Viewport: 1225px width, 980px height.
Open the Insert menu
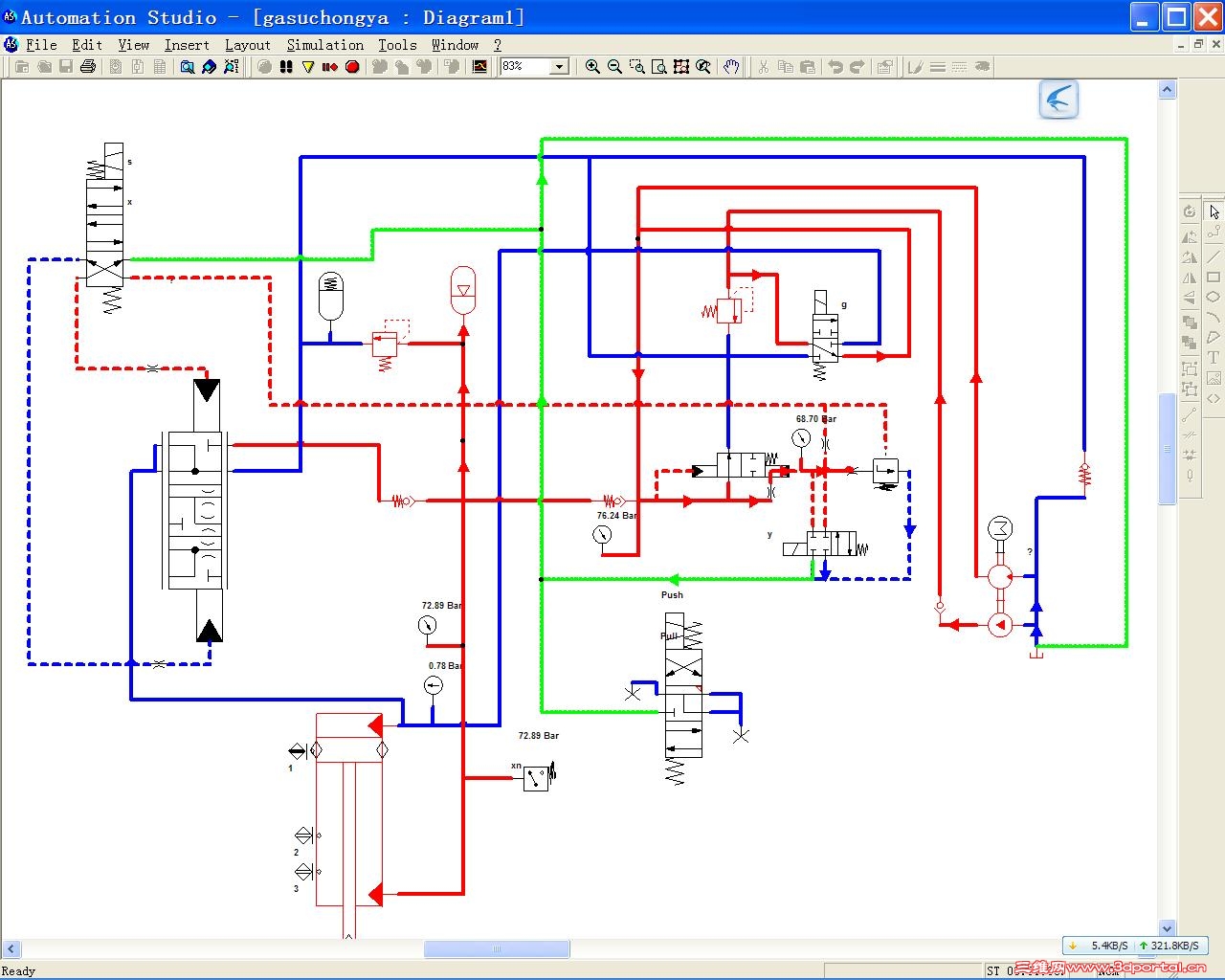coord(187,44)
